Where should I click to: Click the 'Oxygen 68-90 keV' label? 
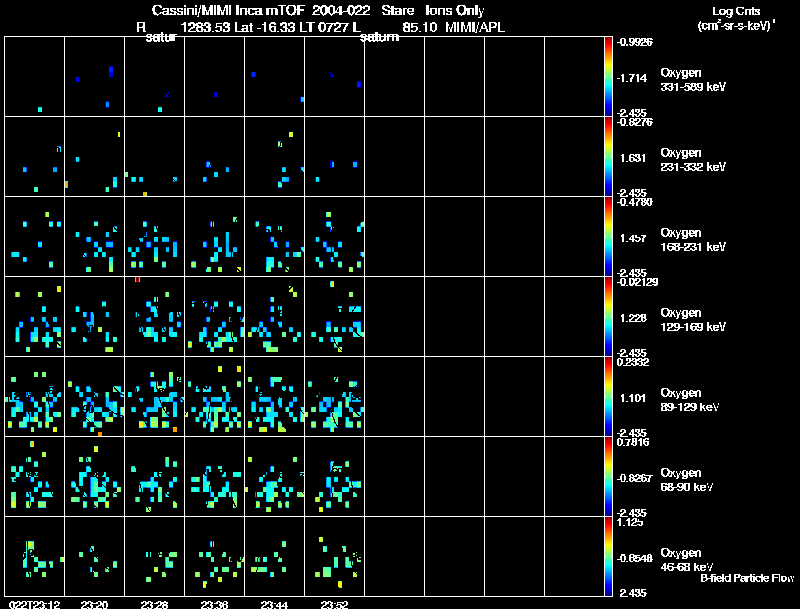coord(687,480)
